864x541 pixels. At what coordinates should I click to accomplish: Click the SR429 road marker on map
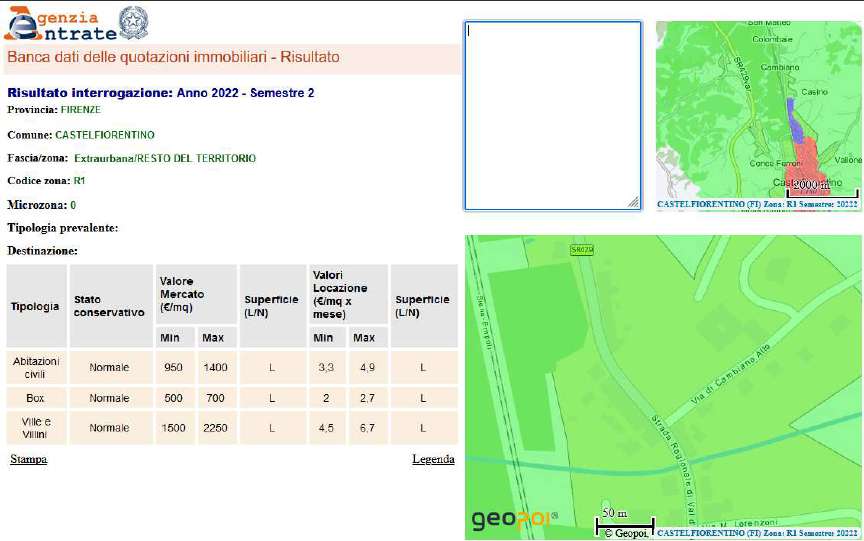[582, 249]
